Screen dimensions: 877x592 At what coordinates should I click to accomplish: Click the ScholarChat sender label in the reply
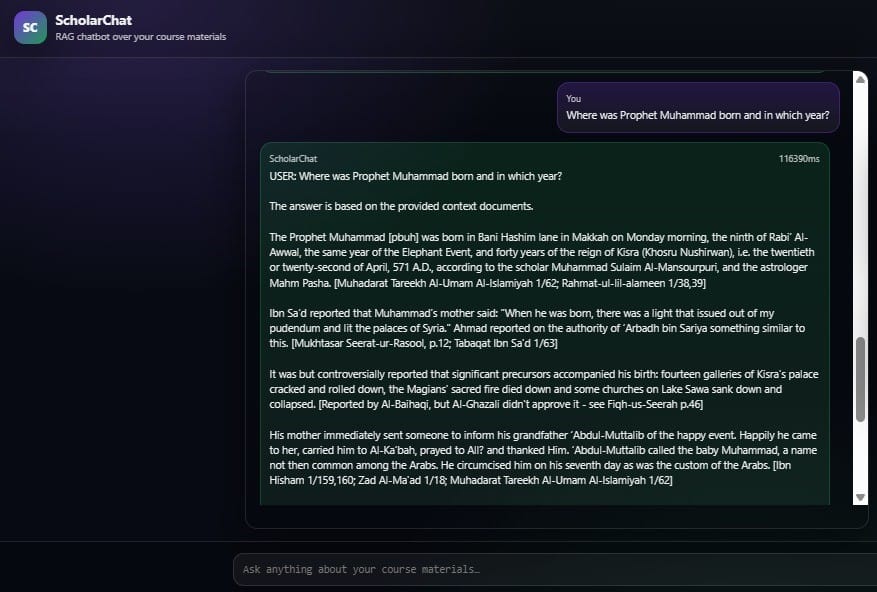point(293,159)
